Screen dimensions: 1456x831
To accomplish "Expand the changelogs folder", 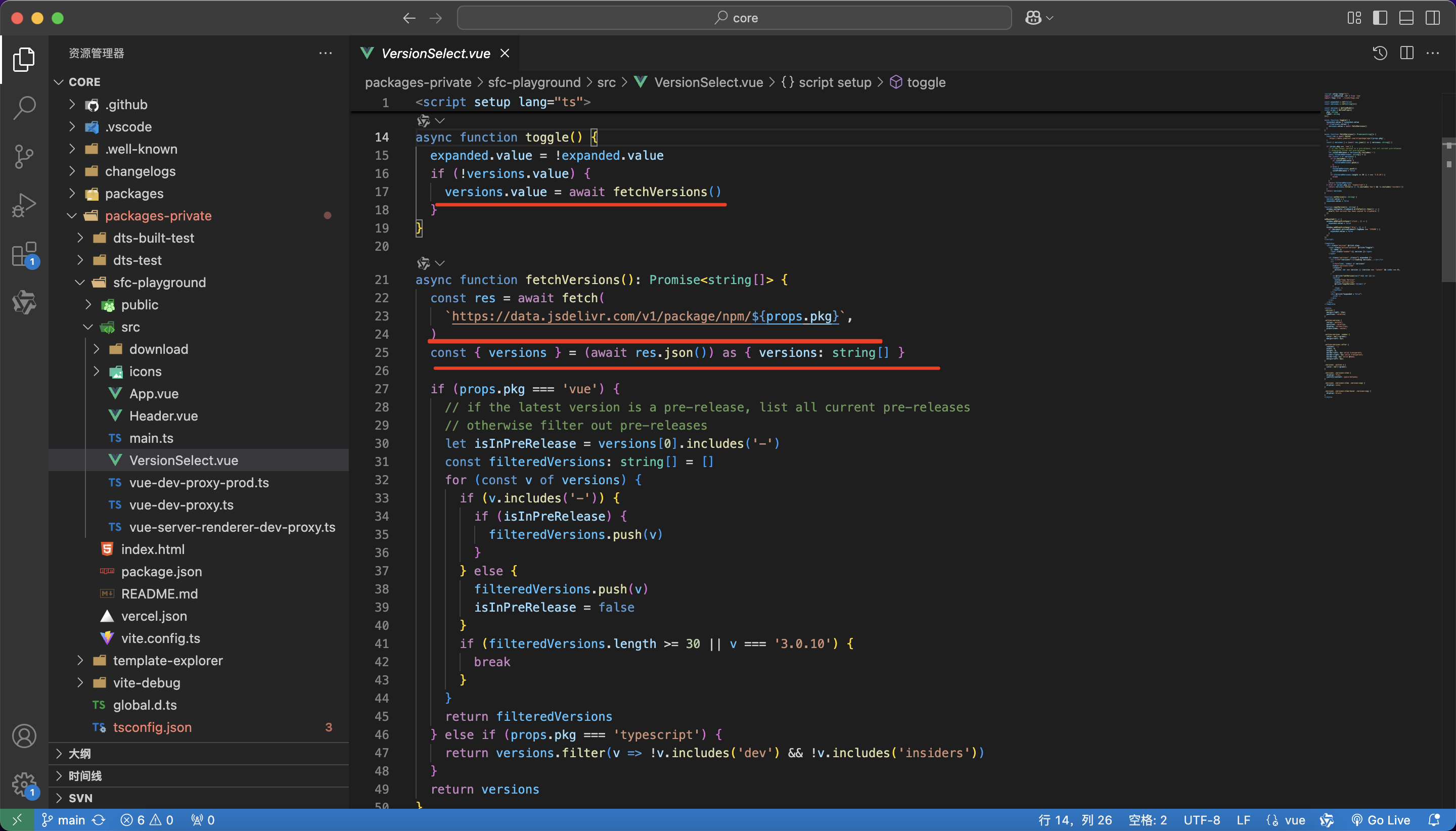I will point(140,171).
